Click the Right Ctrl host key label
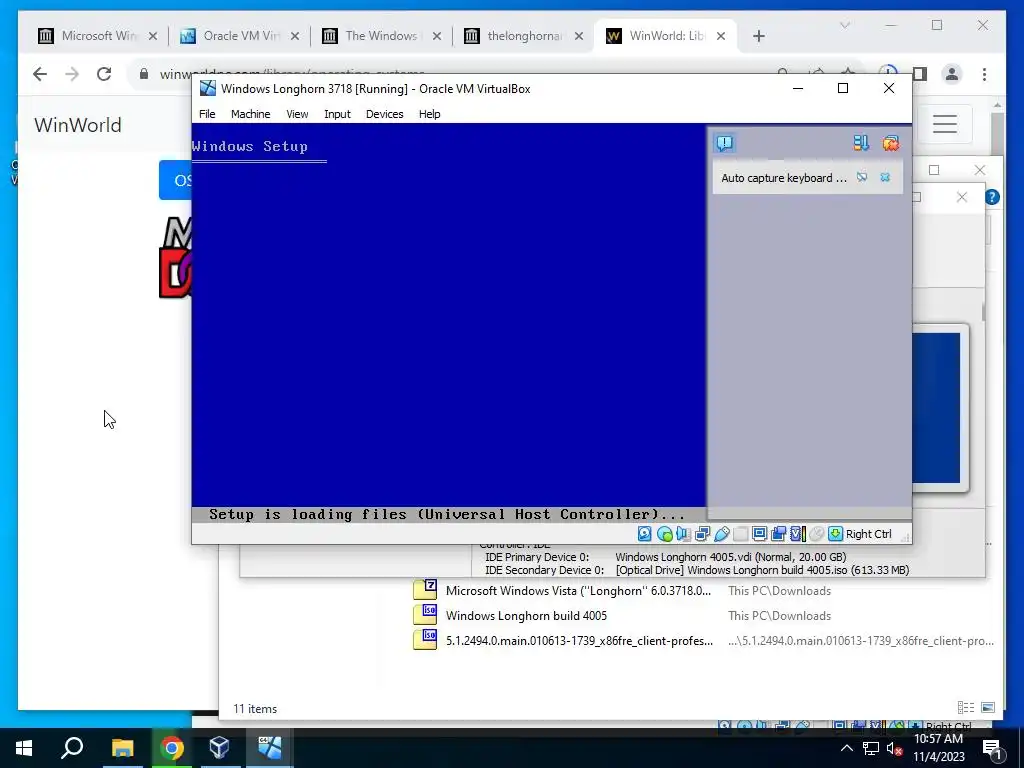Screen dimensions: 1024x768 pyautogui.click(x=869, y=534)
